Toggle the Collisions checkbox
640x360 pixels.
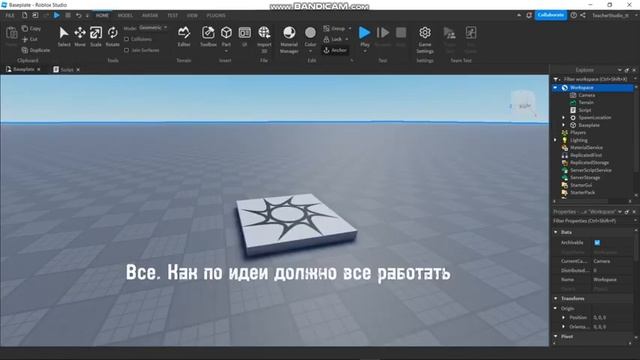pos(127,39)
